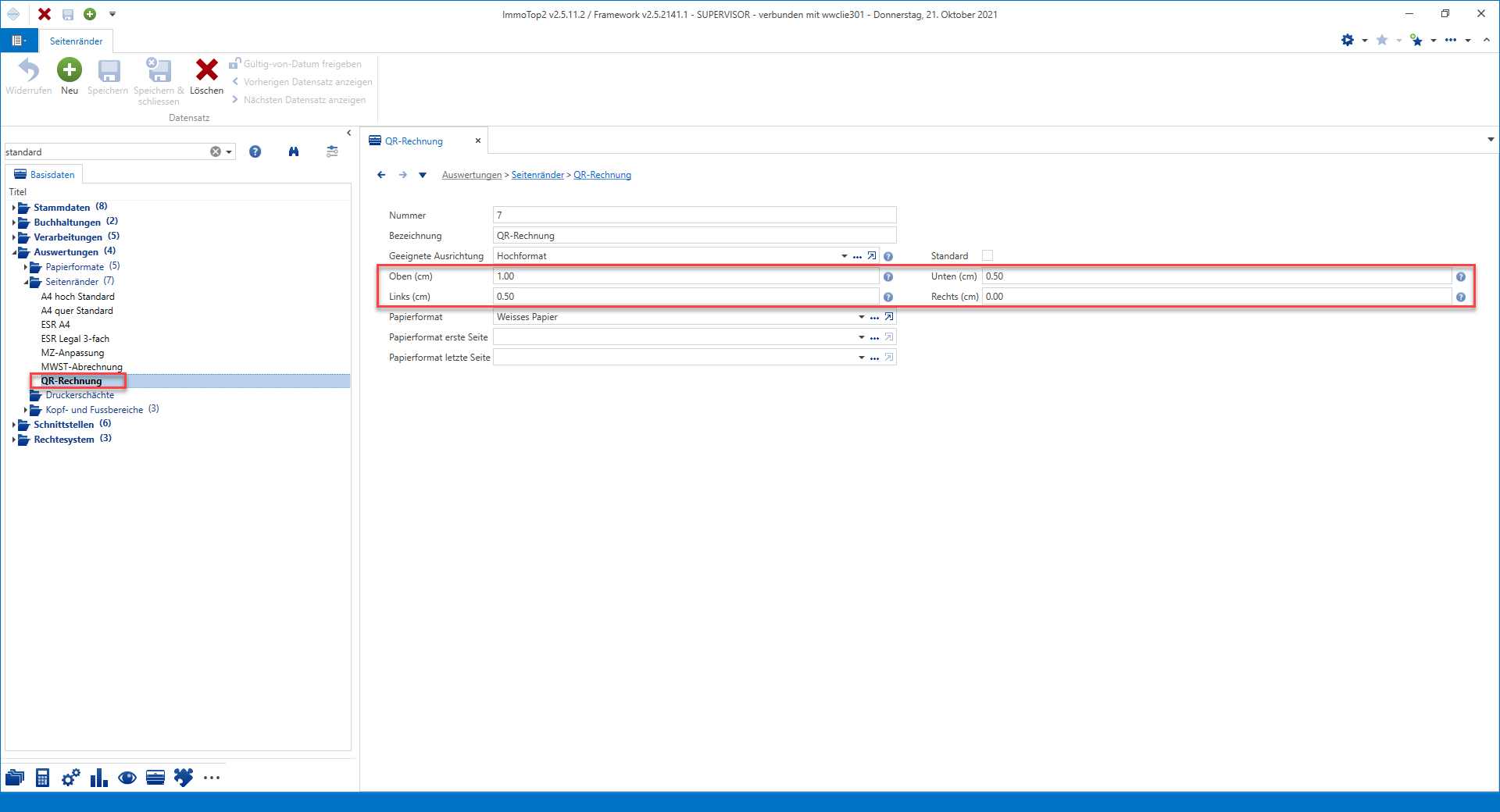Open the search filter settings sliders icon
Screen dimensions: 1500x812
[332, 151]
